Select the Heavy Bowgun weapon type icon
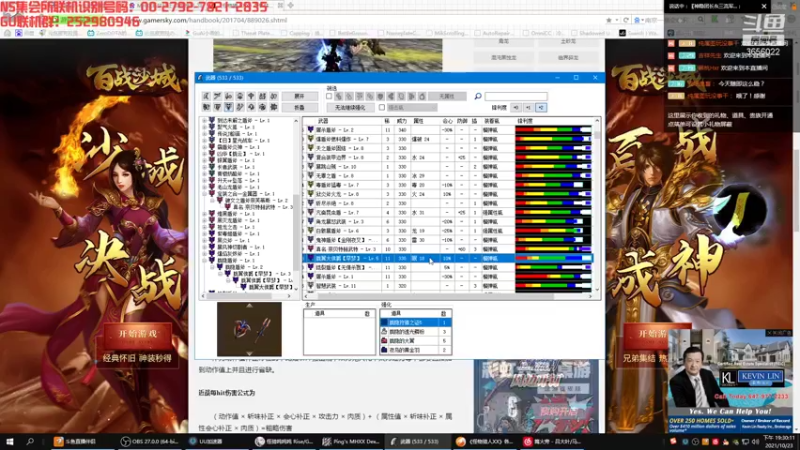The image size is (800, 450). (262, 108)
